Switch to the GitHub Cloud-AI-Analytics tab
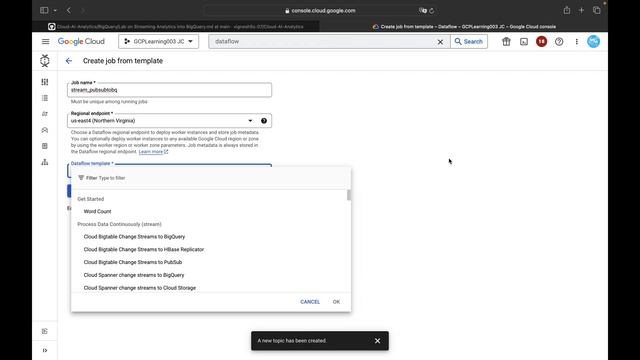640x360 pixels. (x=176, y=27)
